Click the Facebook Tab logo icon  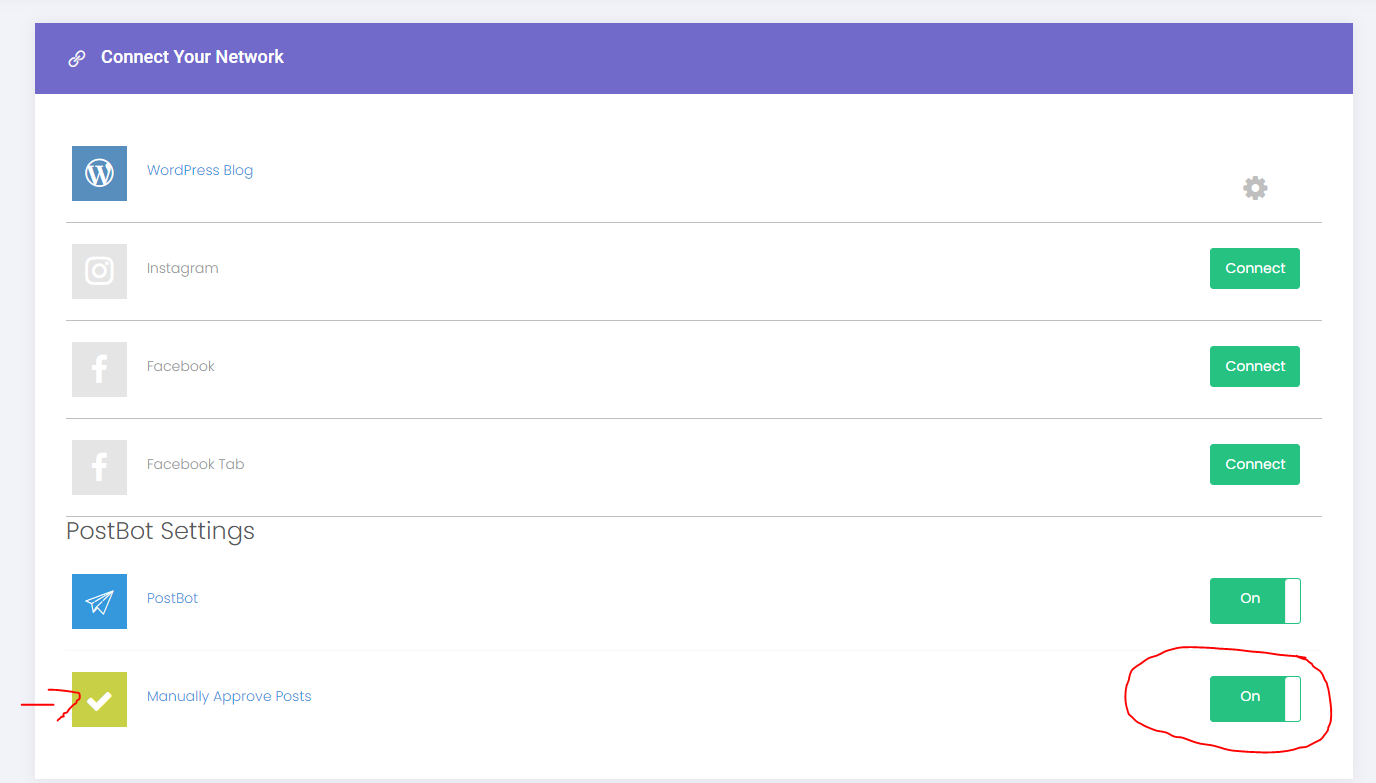pos(99,467)
